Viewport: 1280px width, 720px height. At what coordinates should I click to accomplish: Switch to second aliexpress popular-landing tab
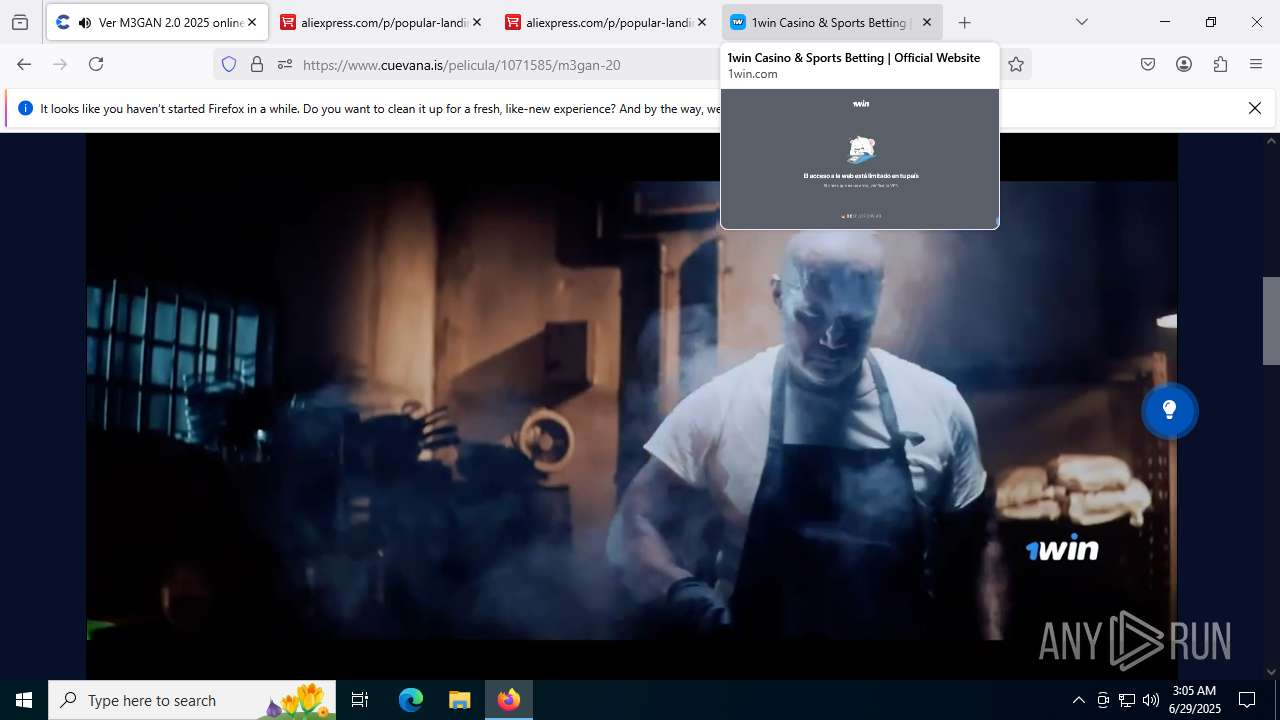click(x=606, y=22)
